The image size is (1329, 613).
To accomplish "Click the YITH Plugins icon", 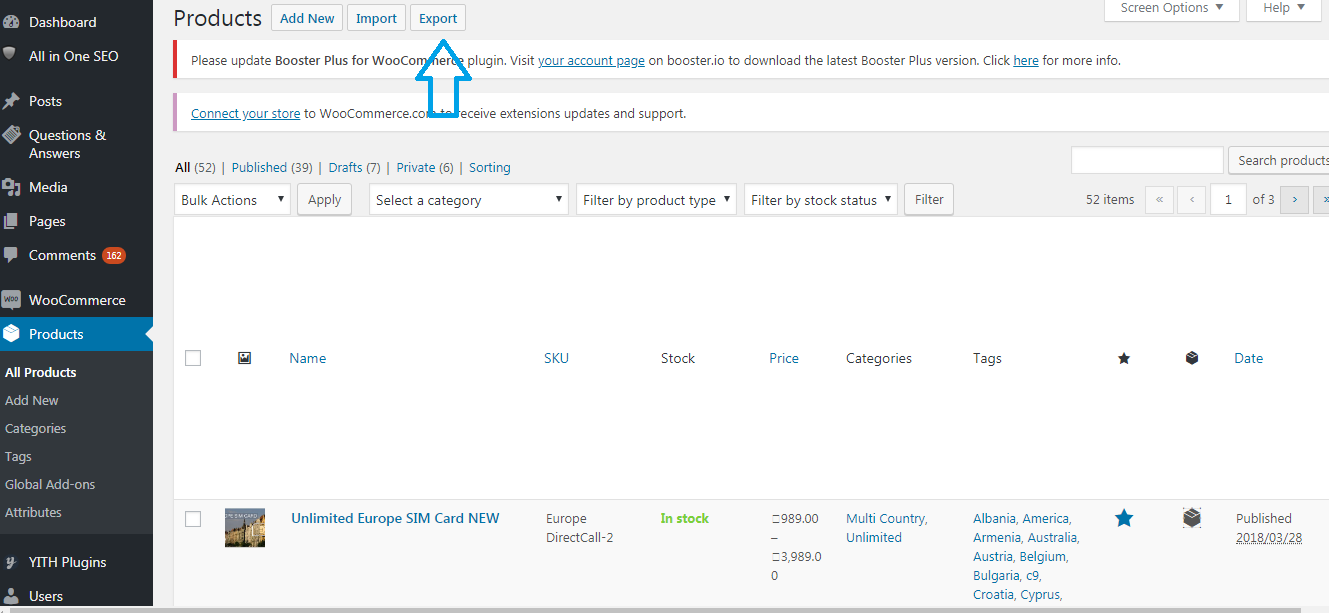I will pos(11,562).
